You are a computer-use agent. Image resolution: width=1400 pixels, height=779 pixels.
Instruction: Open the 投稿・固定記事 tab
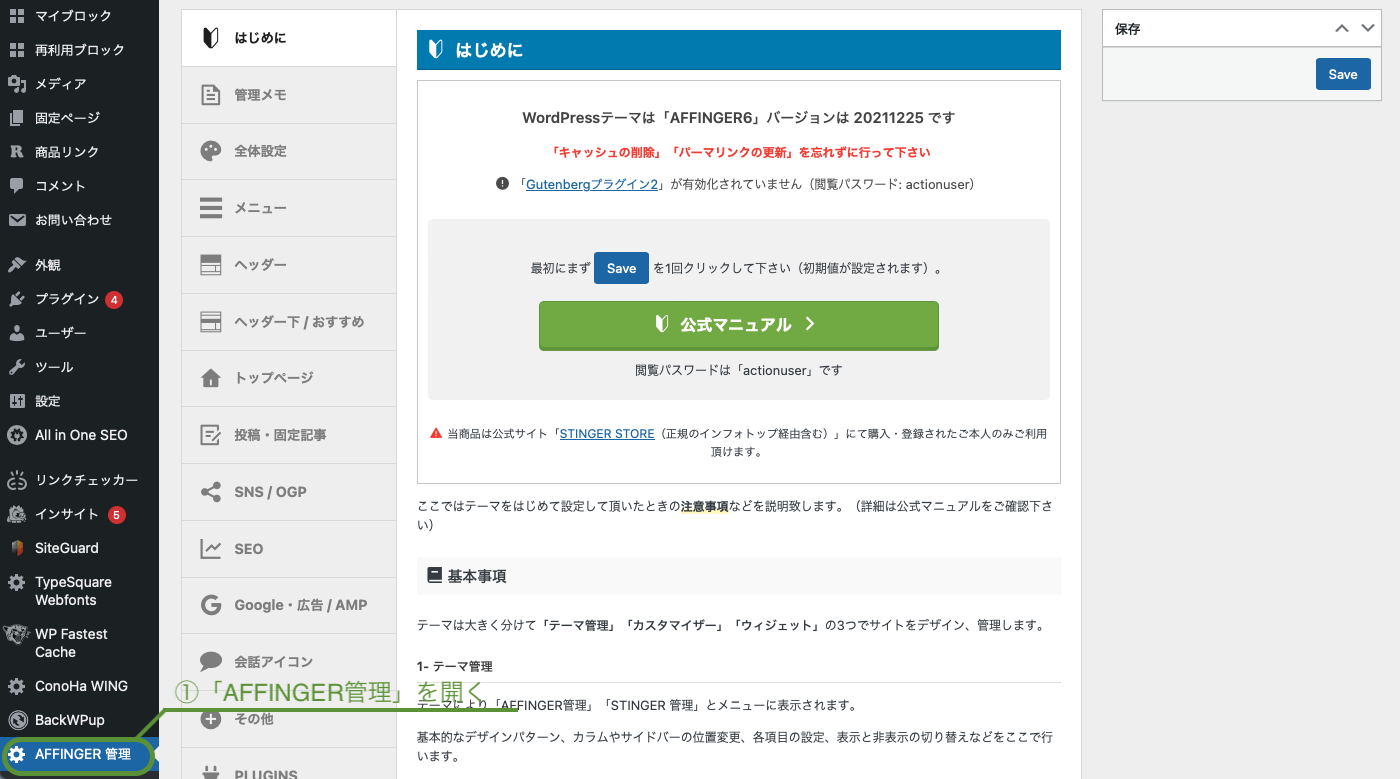(x=289, y=435)
